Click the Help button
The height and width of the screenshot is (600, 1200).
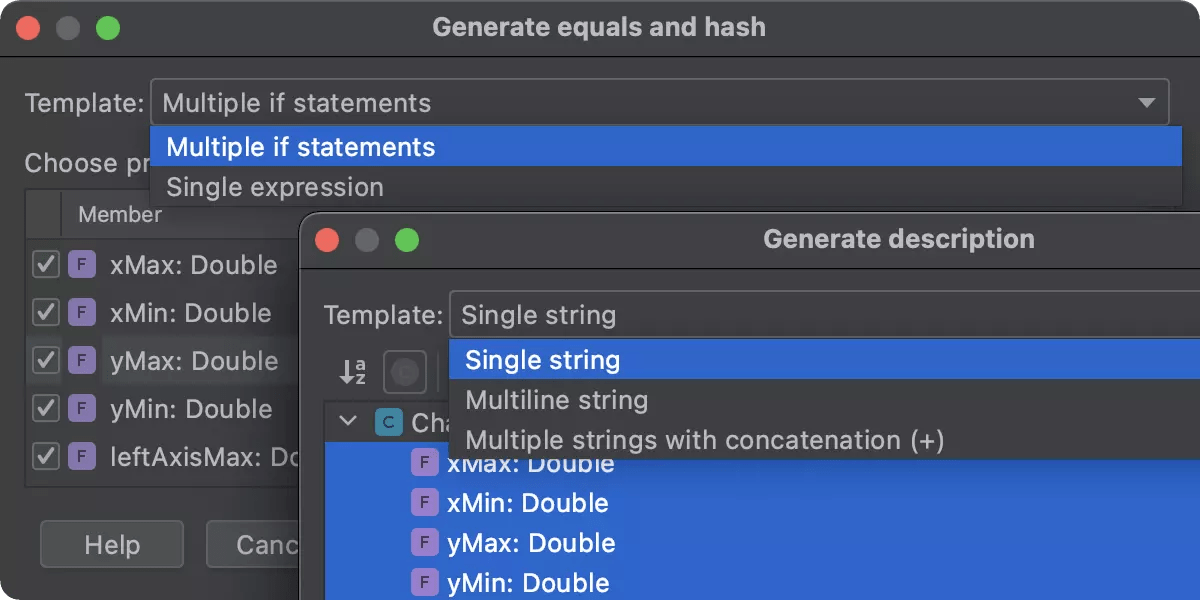pos(111,544)
